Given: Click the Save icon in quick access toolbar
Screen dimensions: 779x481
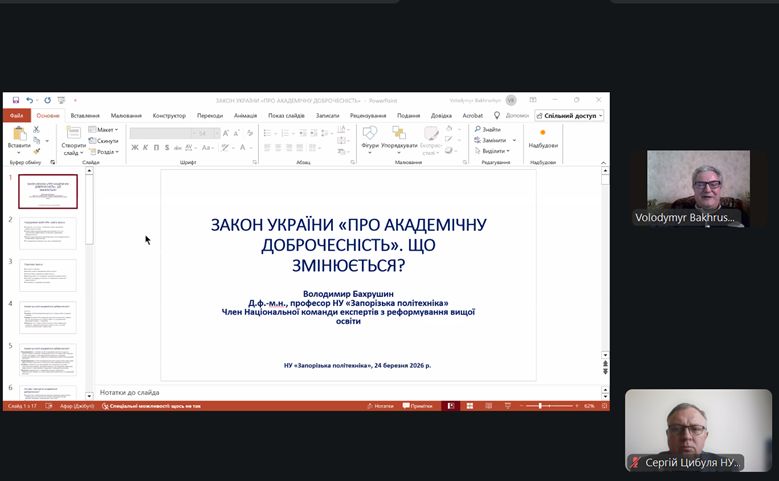Looking at the screenshot, I should click(x=16, y=100).
